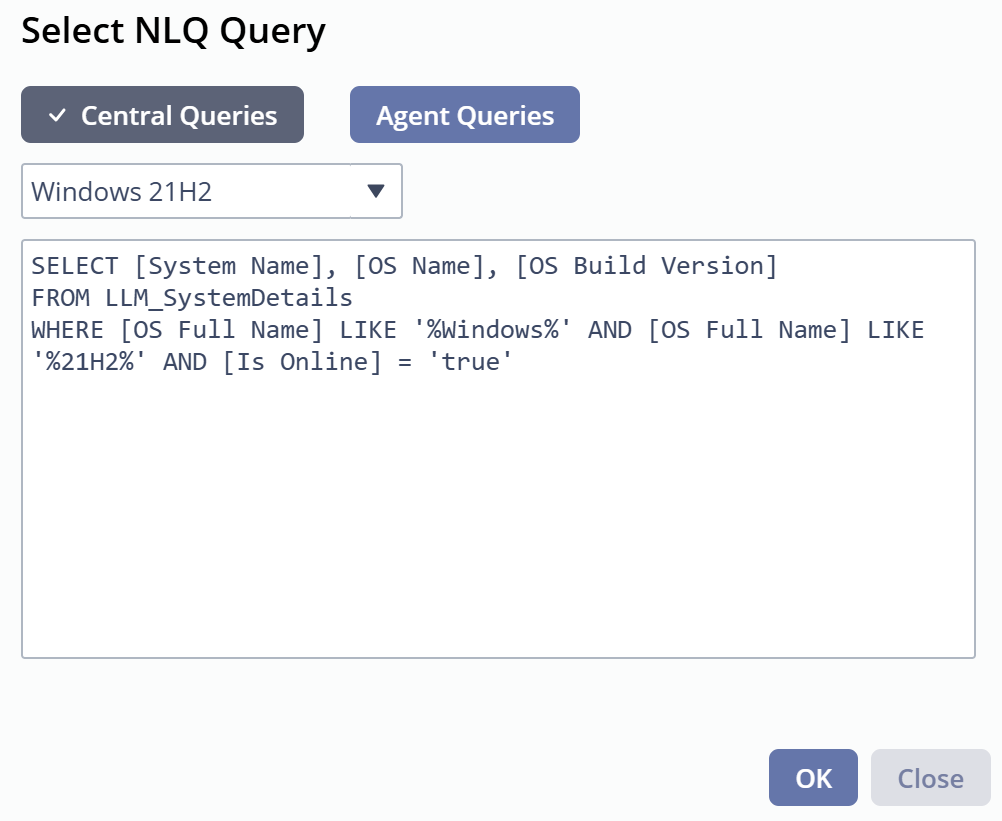Click the '%21H2%' pattern in query

90,362
